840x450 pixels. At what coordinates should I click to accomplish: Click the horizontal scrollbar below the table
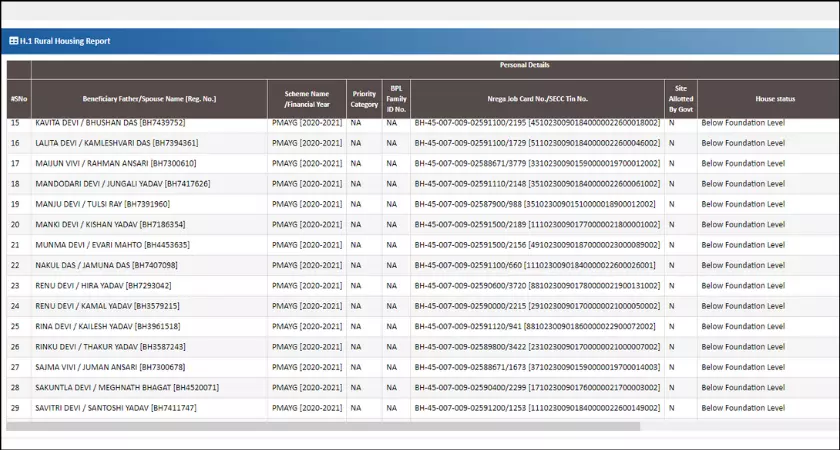click(323, 426)
